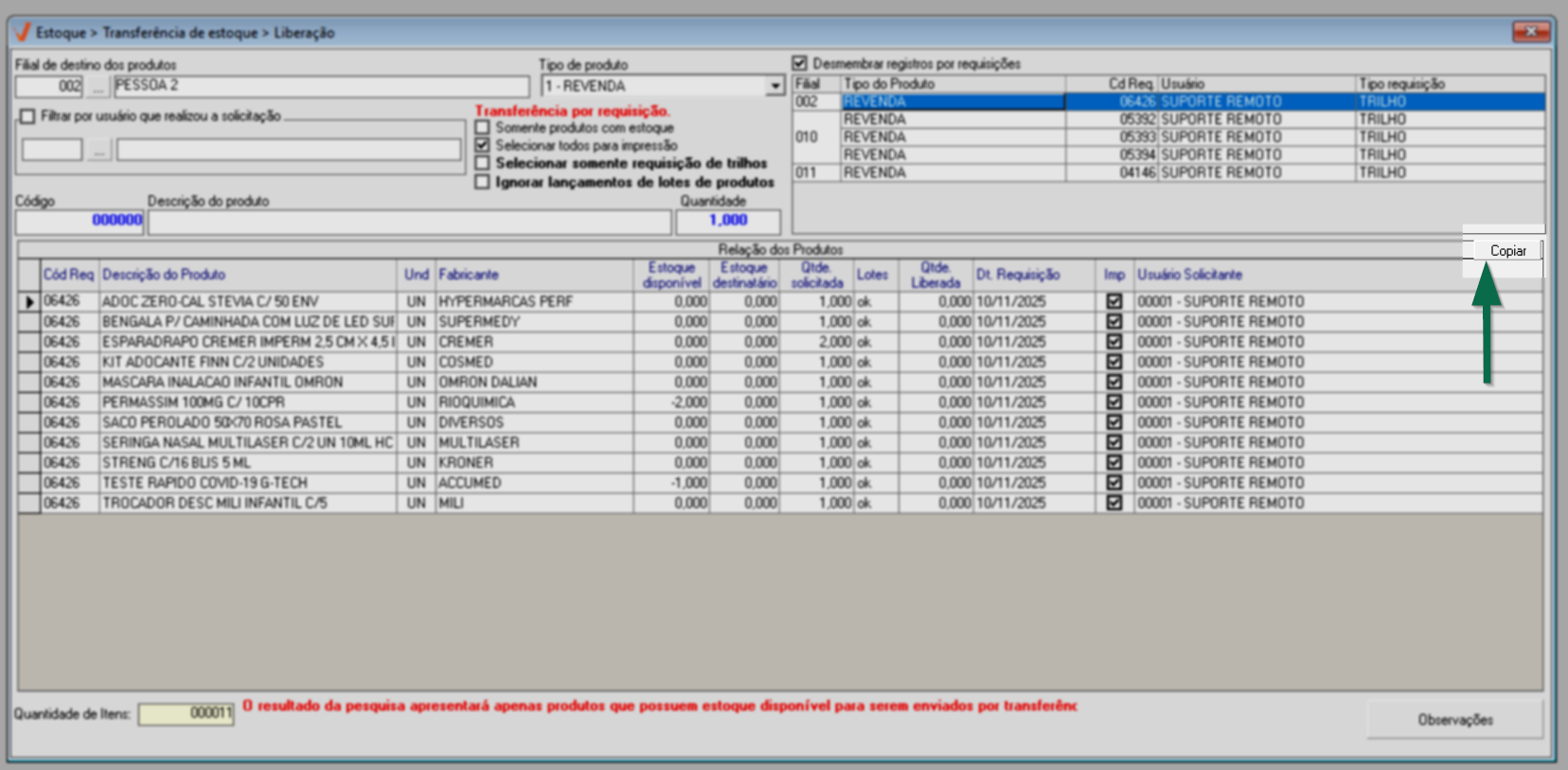1568x770 pixels.
Task: Toggle Desmembrar registros por requisições
Action: [800, 63]
